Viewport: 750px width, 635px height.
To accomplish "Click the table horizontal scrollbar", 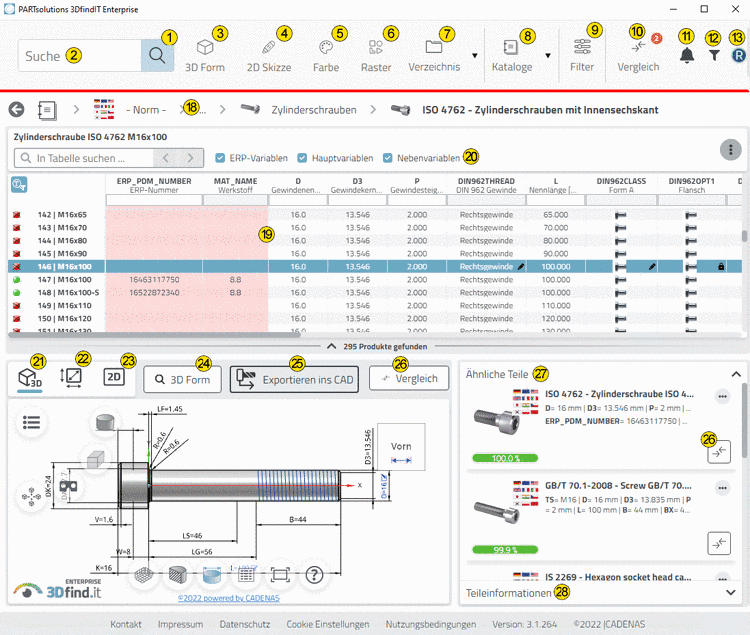I will click(x=155, y=335).
